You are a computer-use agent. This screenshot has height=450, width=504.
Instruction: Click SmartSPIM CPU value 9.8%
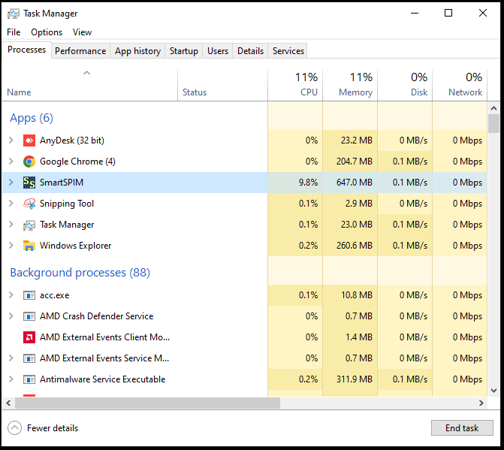point(308,183)
